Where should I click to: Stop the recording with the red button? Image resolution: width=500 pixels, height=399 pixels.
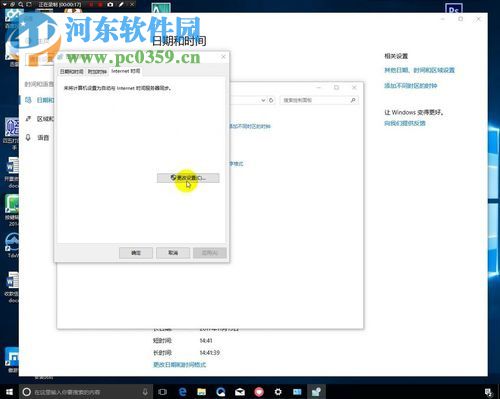click(100, 5)
